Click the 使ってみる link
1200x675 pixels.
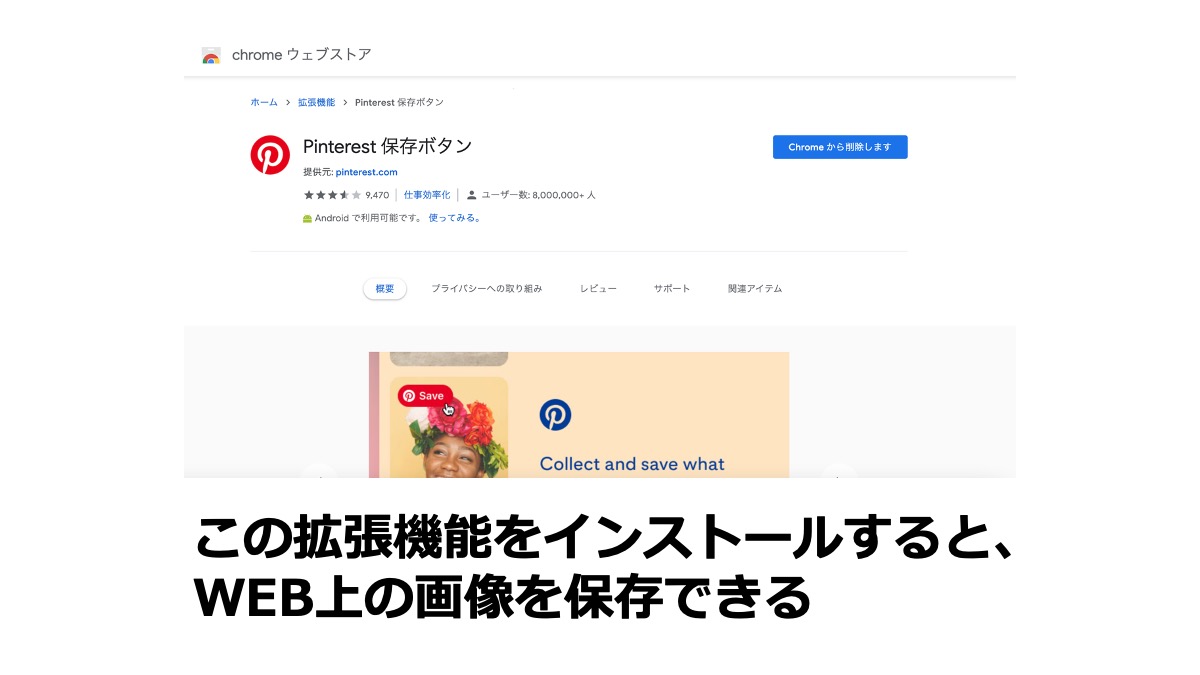click(455, 218)
